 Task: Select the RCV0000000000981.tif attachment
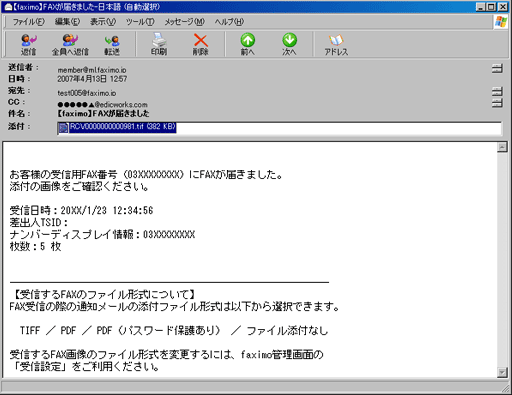point(117,128)
